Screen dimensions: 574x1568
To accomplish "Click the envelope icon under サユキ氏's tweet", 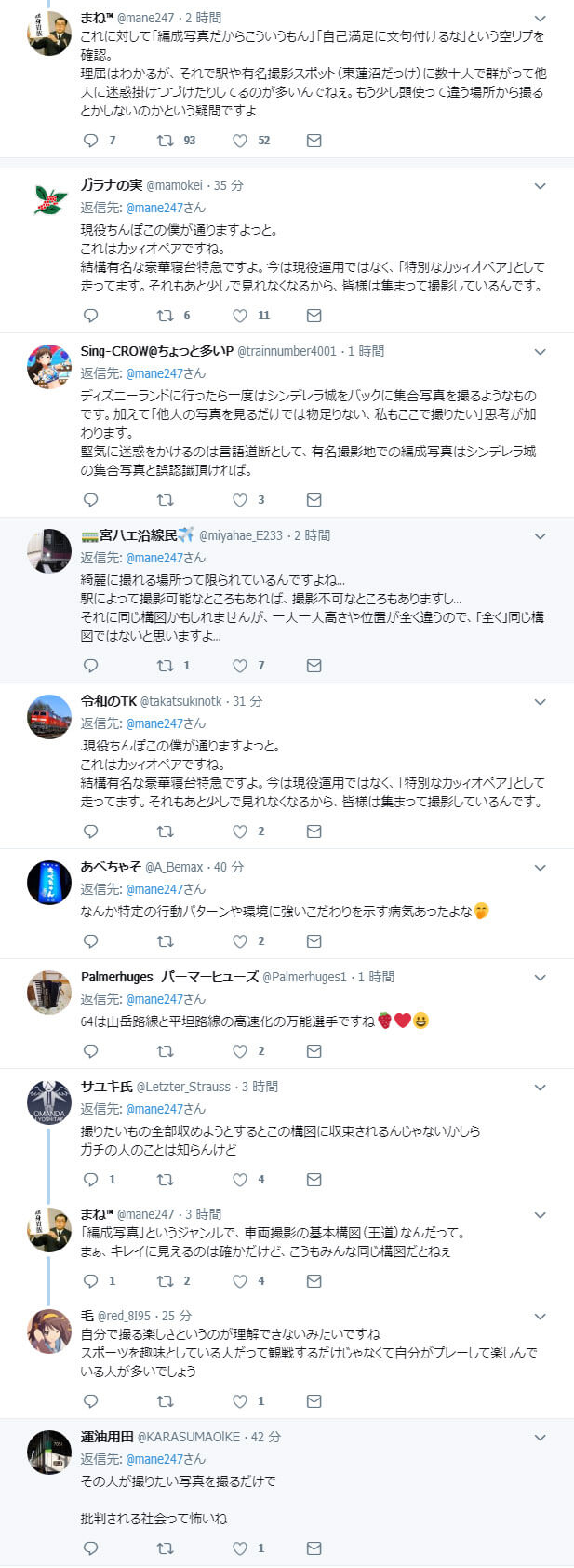I will pyautogui.click(x=314, y=1180).
